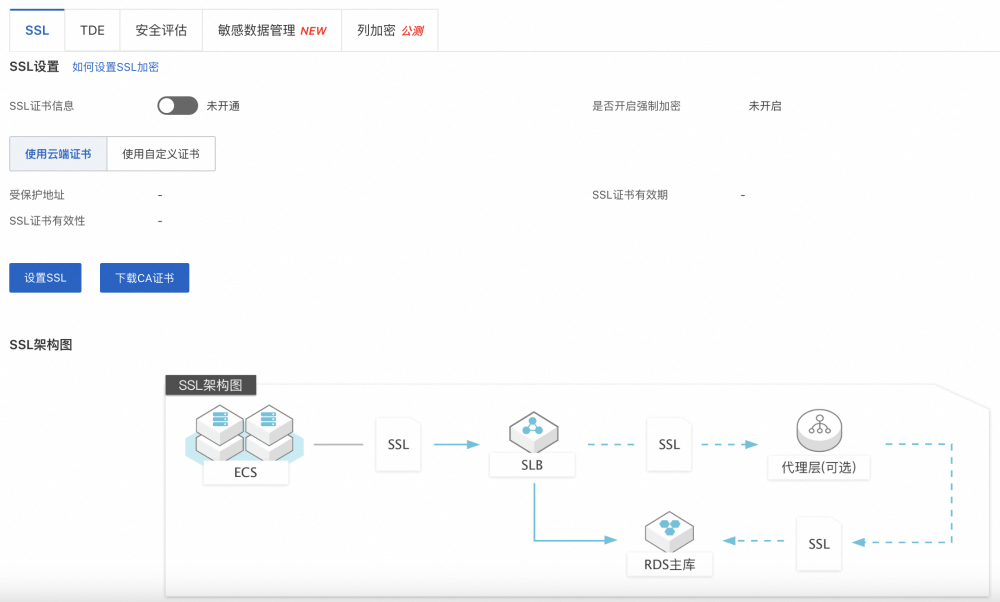Toggle the SSL证书信息 switch on
Screen dimensions: 1000x602
coord(177,106)
